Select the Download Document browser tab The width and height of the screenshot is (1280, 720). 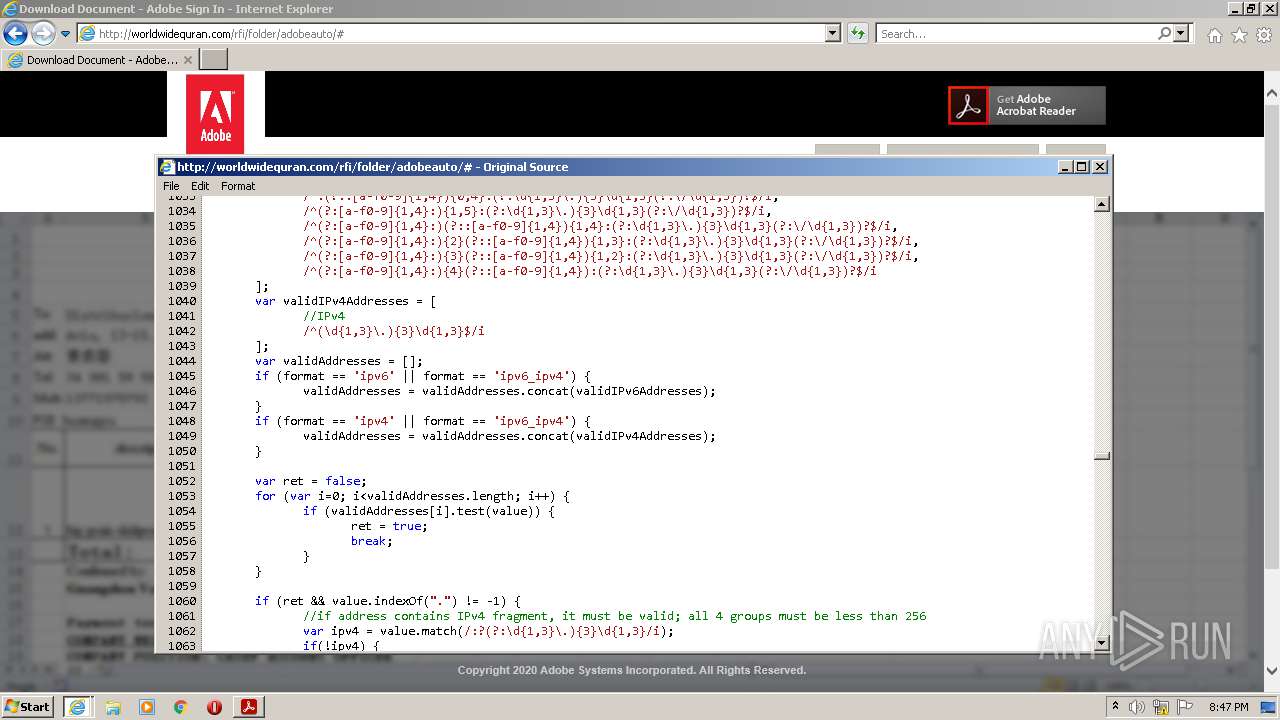click(100, 59)
